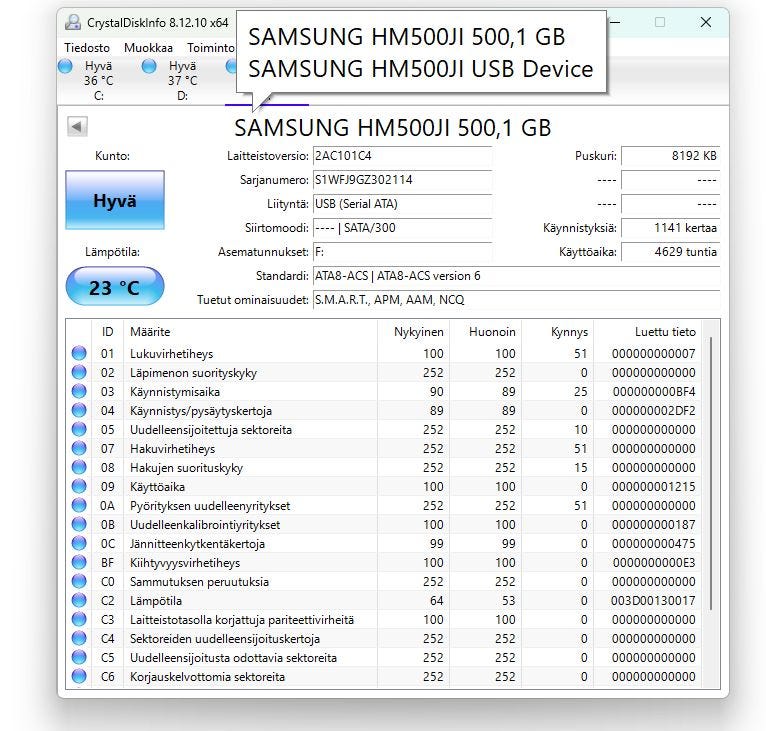This screenshot has height=731, width=766.
Task: Select the Käynnistymisaika attribute name
Action: pos(175,392)
